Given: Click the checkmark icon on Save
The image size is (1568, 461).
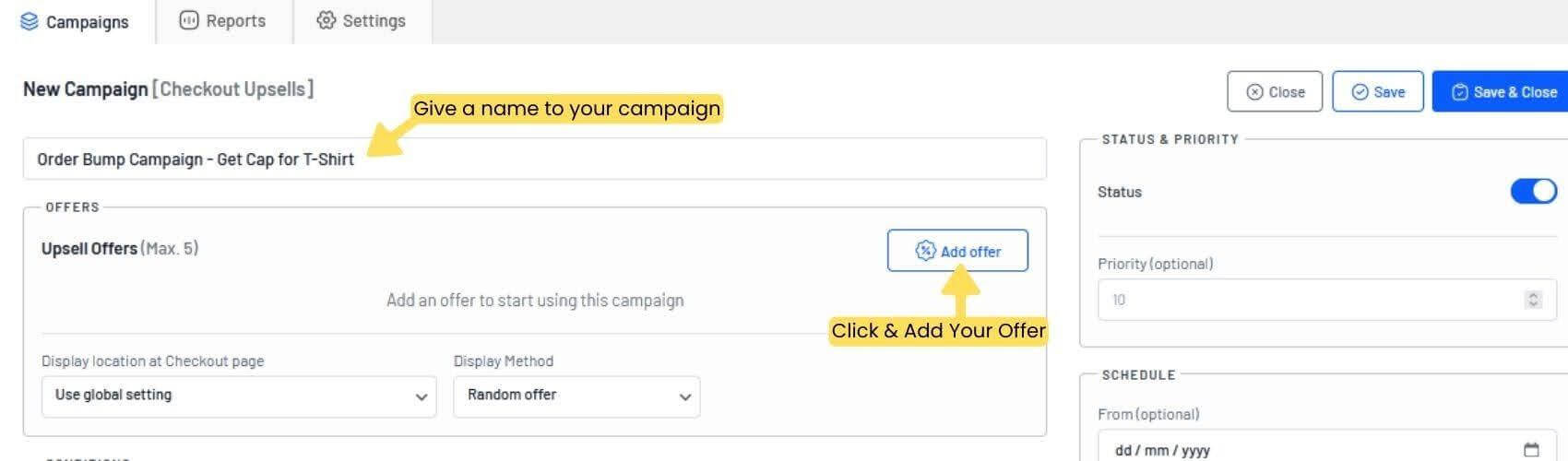Looking at the screenshot, I should click(1360, 92).
